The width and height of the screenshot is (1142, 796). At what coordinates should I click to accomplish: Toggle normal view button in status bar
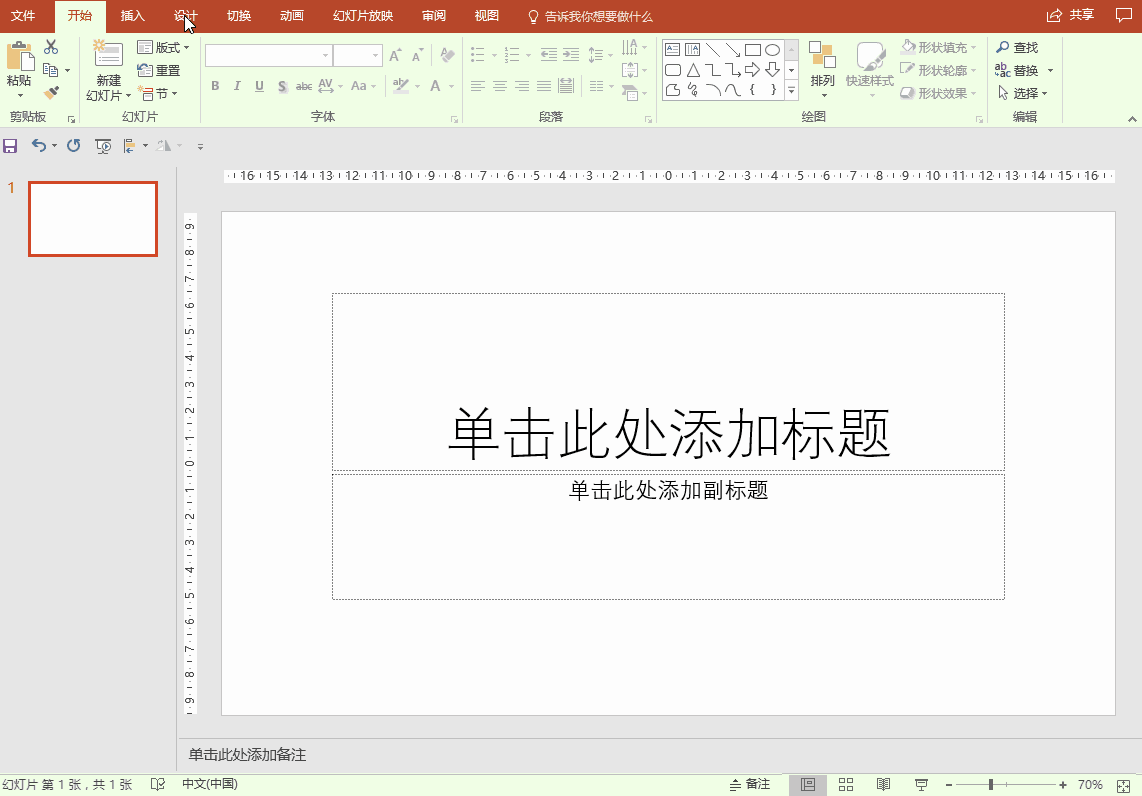(x=808, y=785)
